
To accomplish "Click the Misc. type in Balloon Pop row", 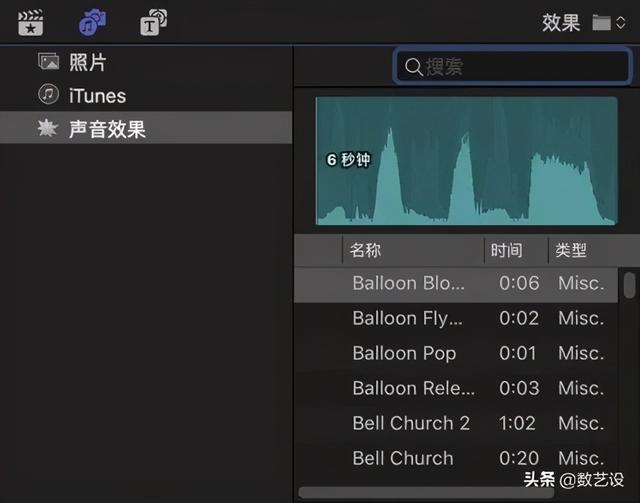I will pyautogui.click(x=581, y=354).
